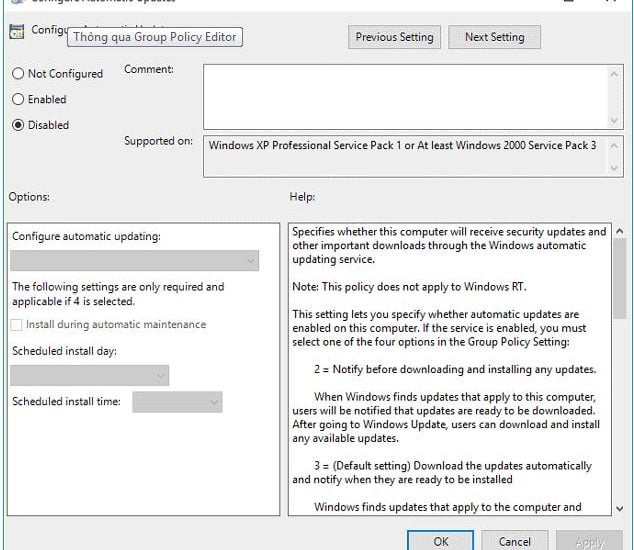Jump to Next Setting
The height and width of the screenshot is (550, 634).
pos(494,38)
